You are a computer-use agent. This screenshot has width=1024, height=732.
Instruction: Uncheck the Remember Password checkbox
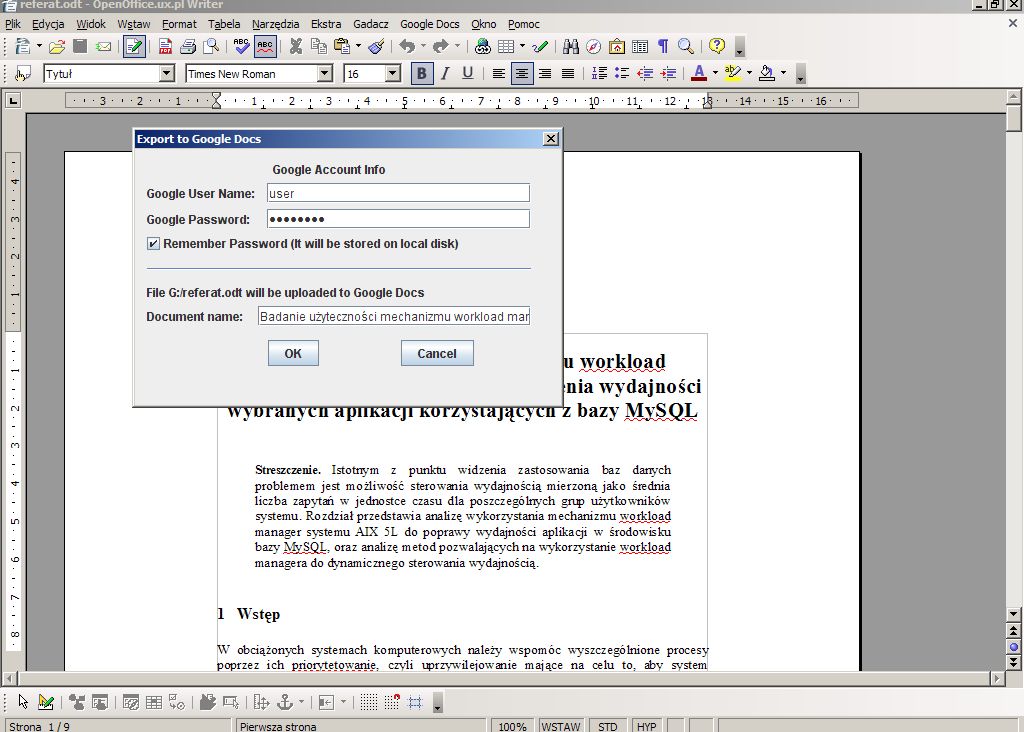coord(153,244)
